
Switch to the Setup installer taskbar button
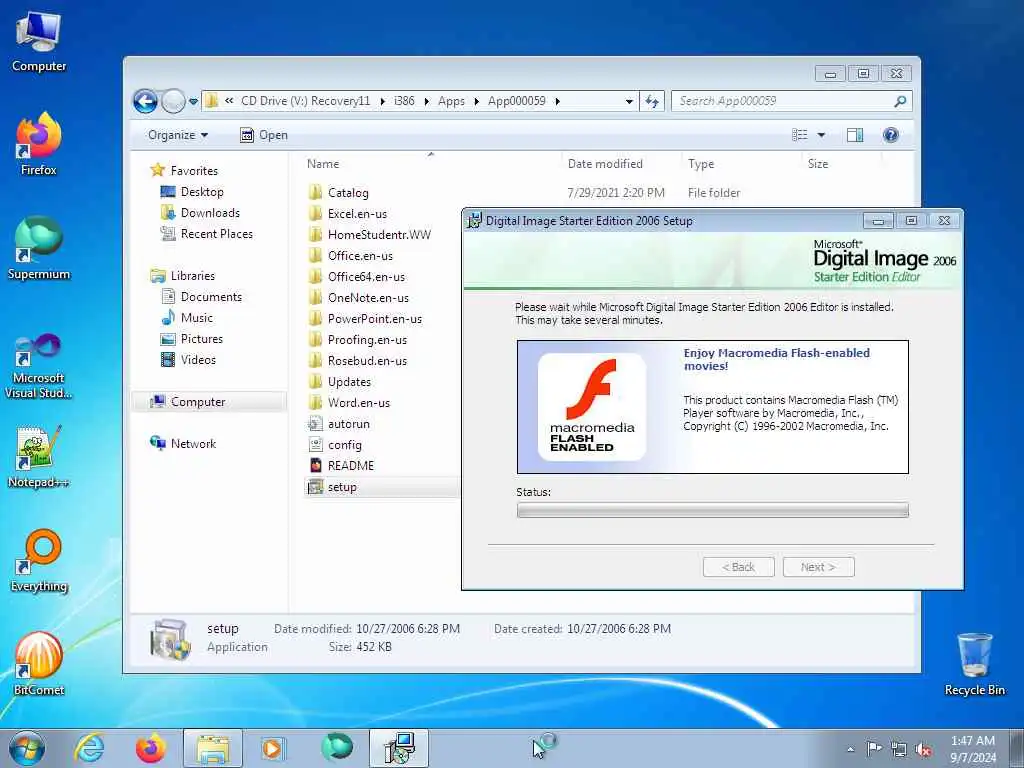pyautogui.click(x=399, y=748)
